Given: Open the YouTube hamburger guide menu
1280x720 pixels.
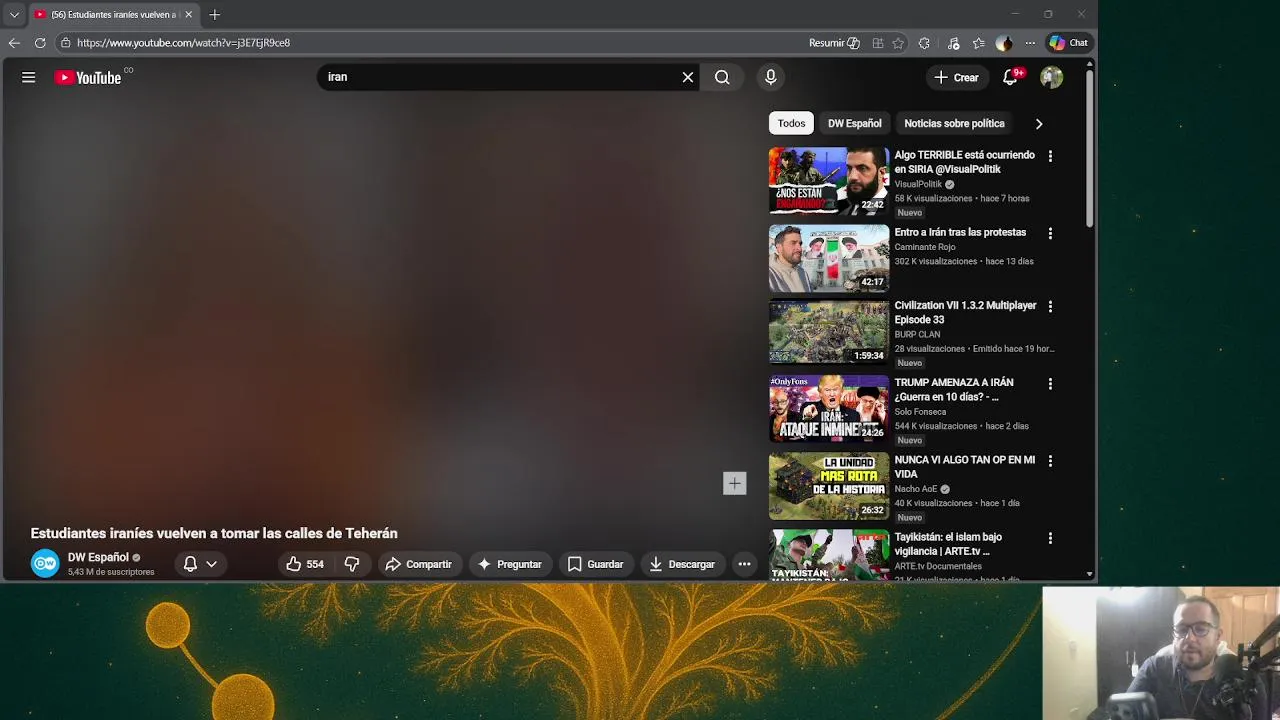Looking at the screenshot, I should click(x=29, y=77).
